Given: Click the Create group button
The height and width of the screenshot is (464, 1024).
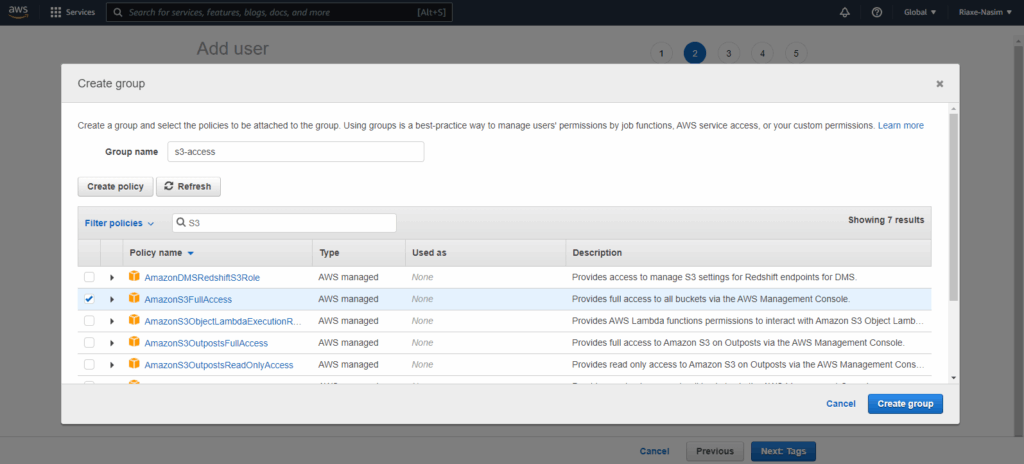Looking at the screenshot, I should (x=904, y=403).
